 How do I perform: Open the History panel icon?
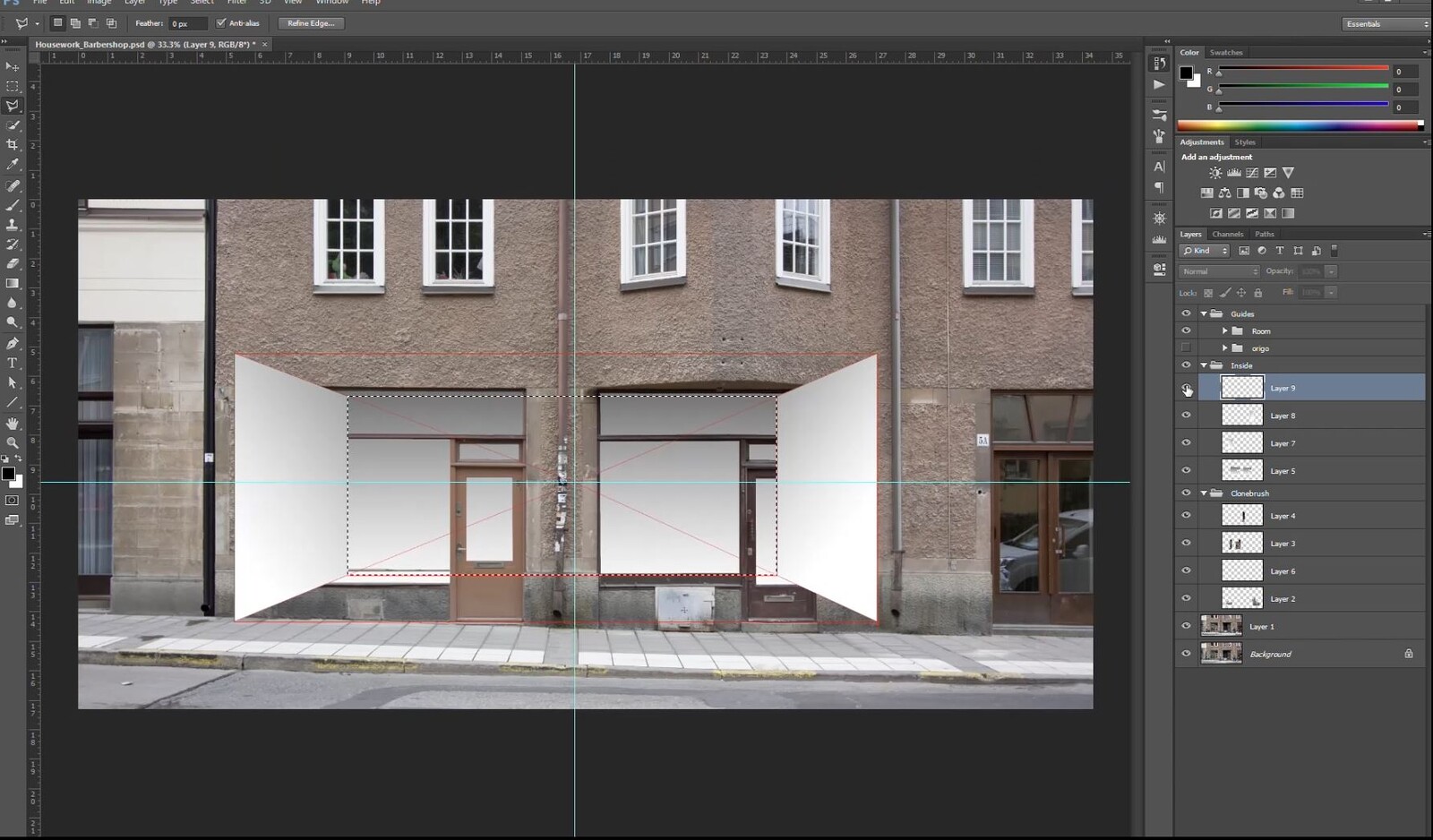(x=1160, y=64)
